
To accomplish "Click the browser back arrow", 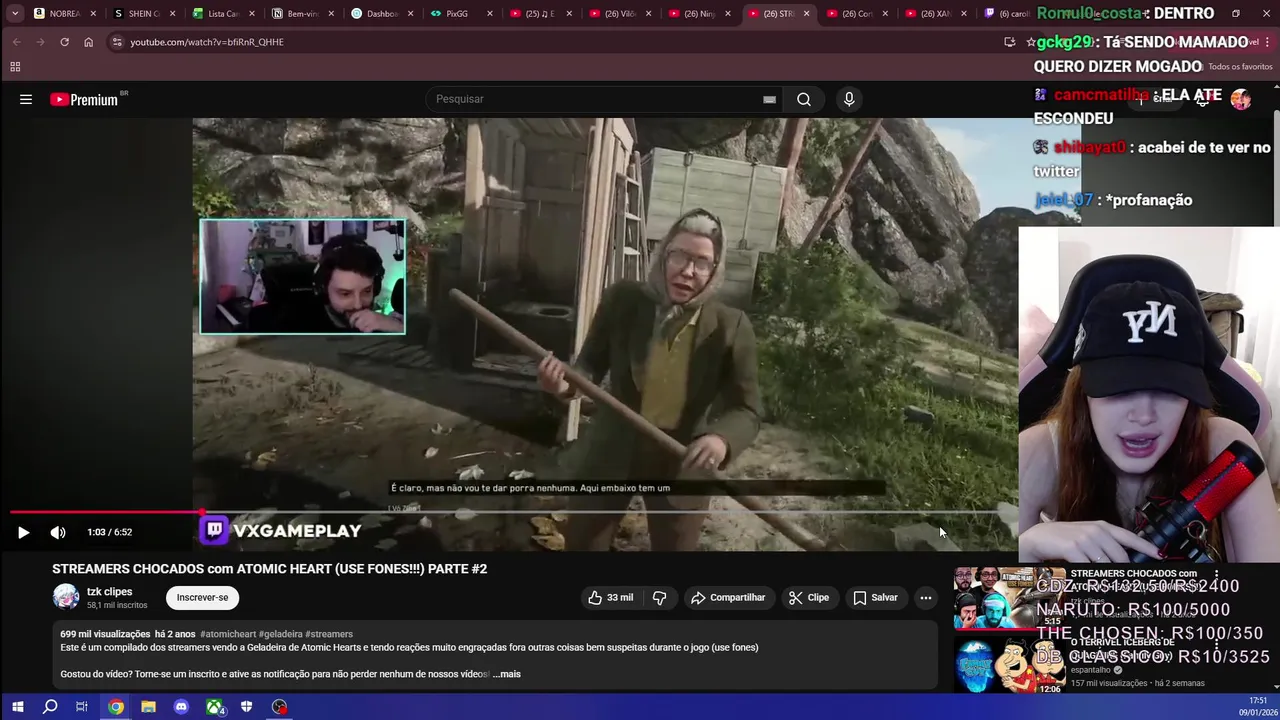I will point(17,42).
